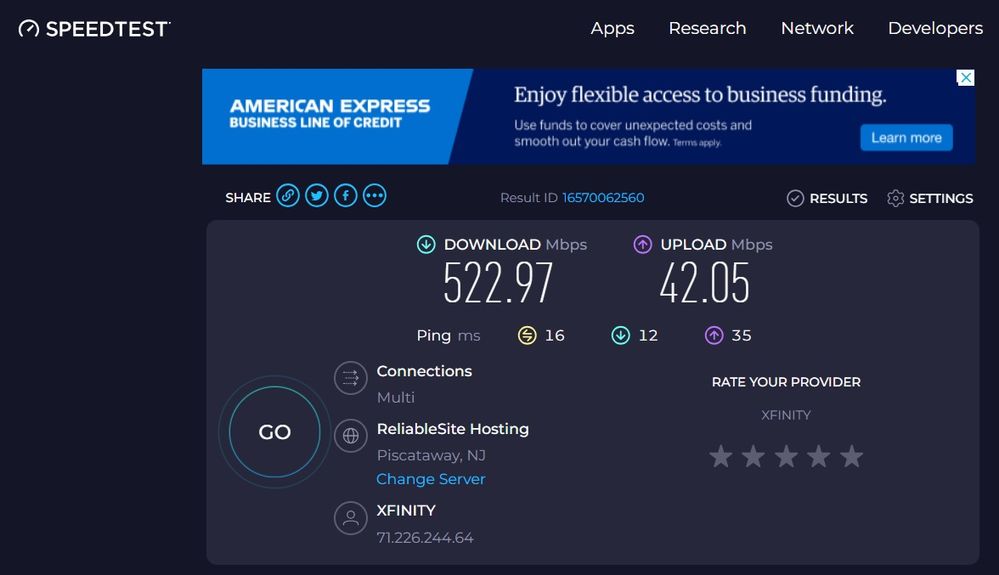Open the RESULTS history button
The height and width of the screenshot is (575, 999).
pyautogui.click(x=827, y=198)
